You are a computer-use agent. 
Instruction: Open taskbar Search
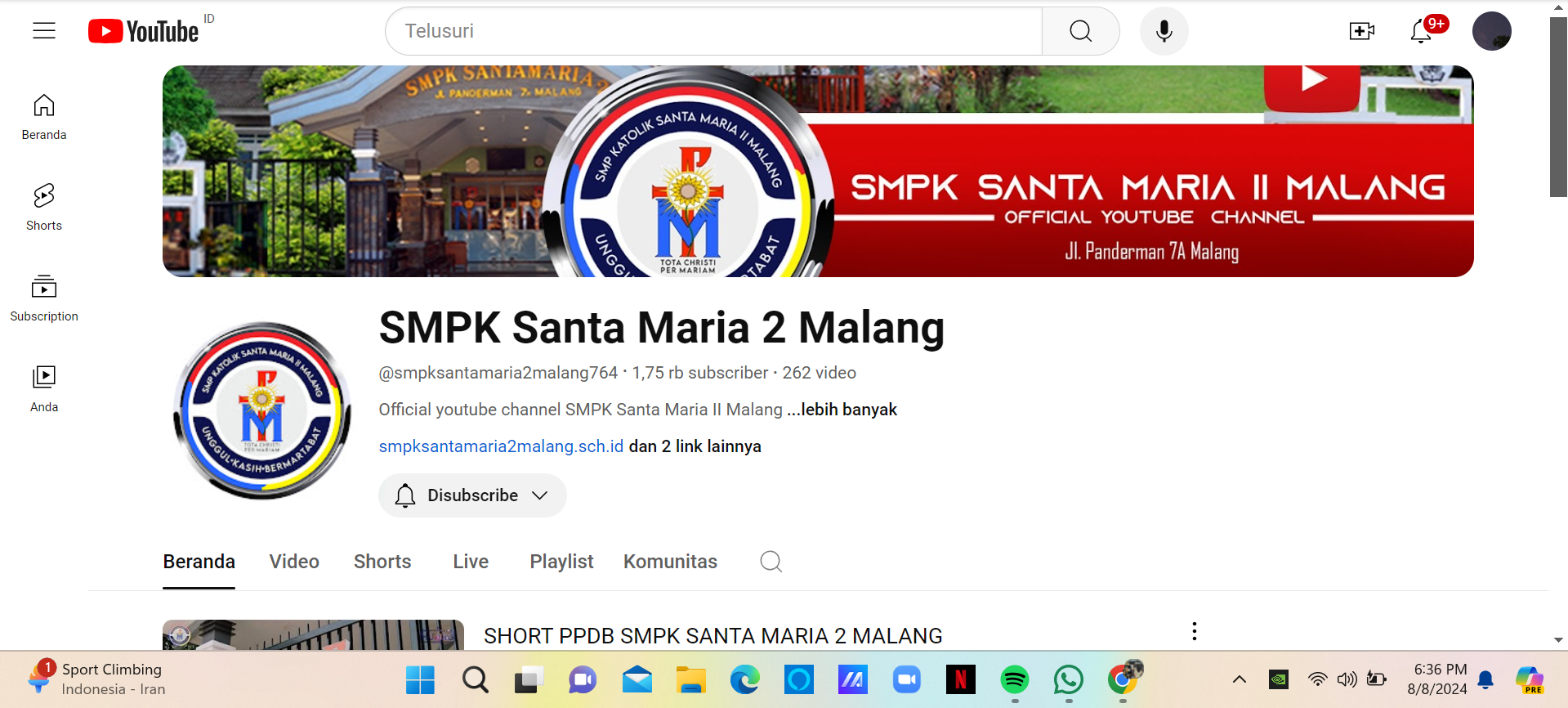[x=475, y=679]
